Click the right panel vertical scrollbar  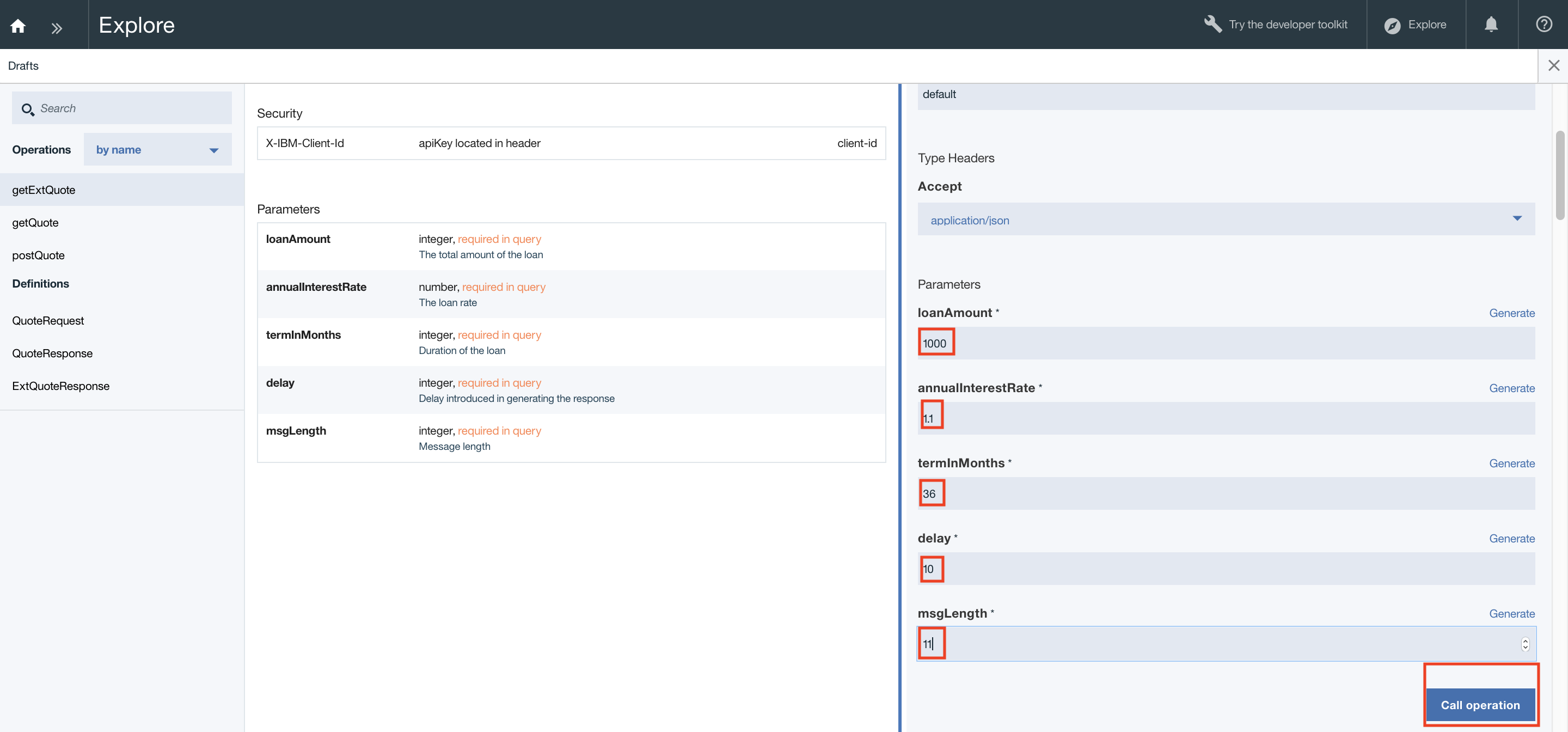tap(1559, 175)
